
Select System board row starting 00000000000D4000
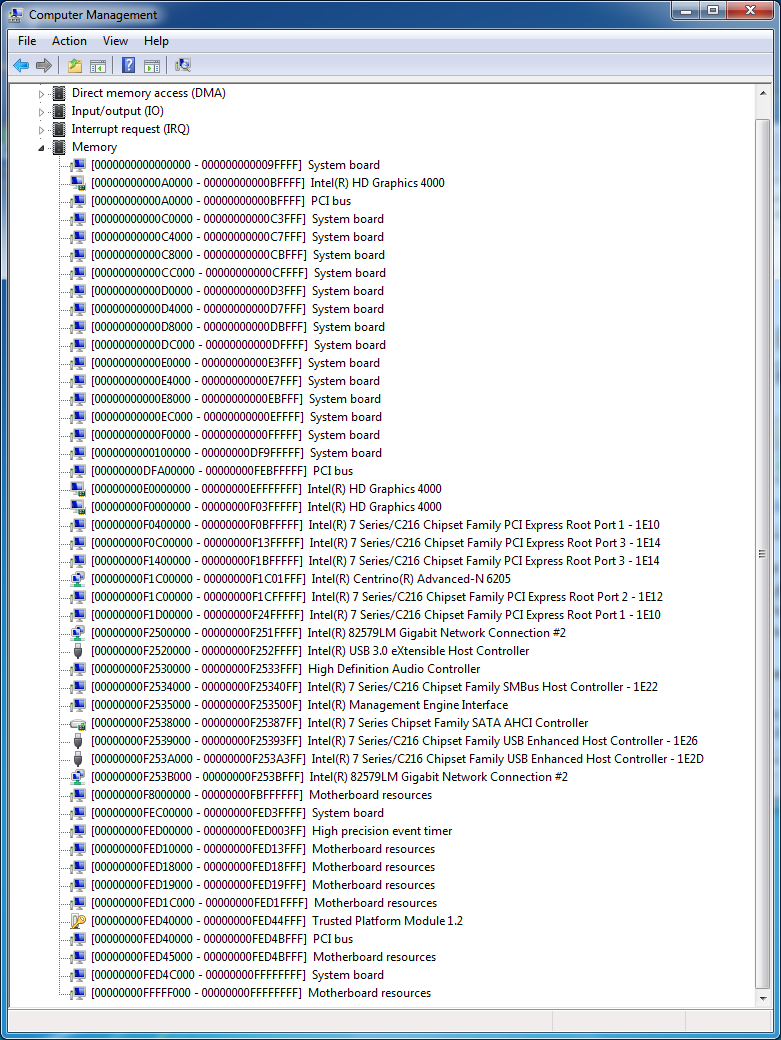click(237, 308)
